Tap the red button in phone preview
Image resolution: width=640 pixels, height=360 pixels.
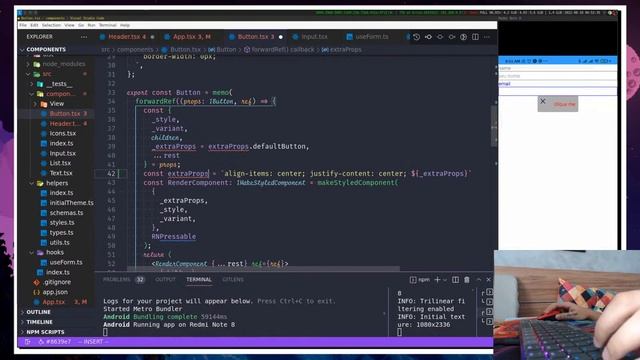coord(558,104)
